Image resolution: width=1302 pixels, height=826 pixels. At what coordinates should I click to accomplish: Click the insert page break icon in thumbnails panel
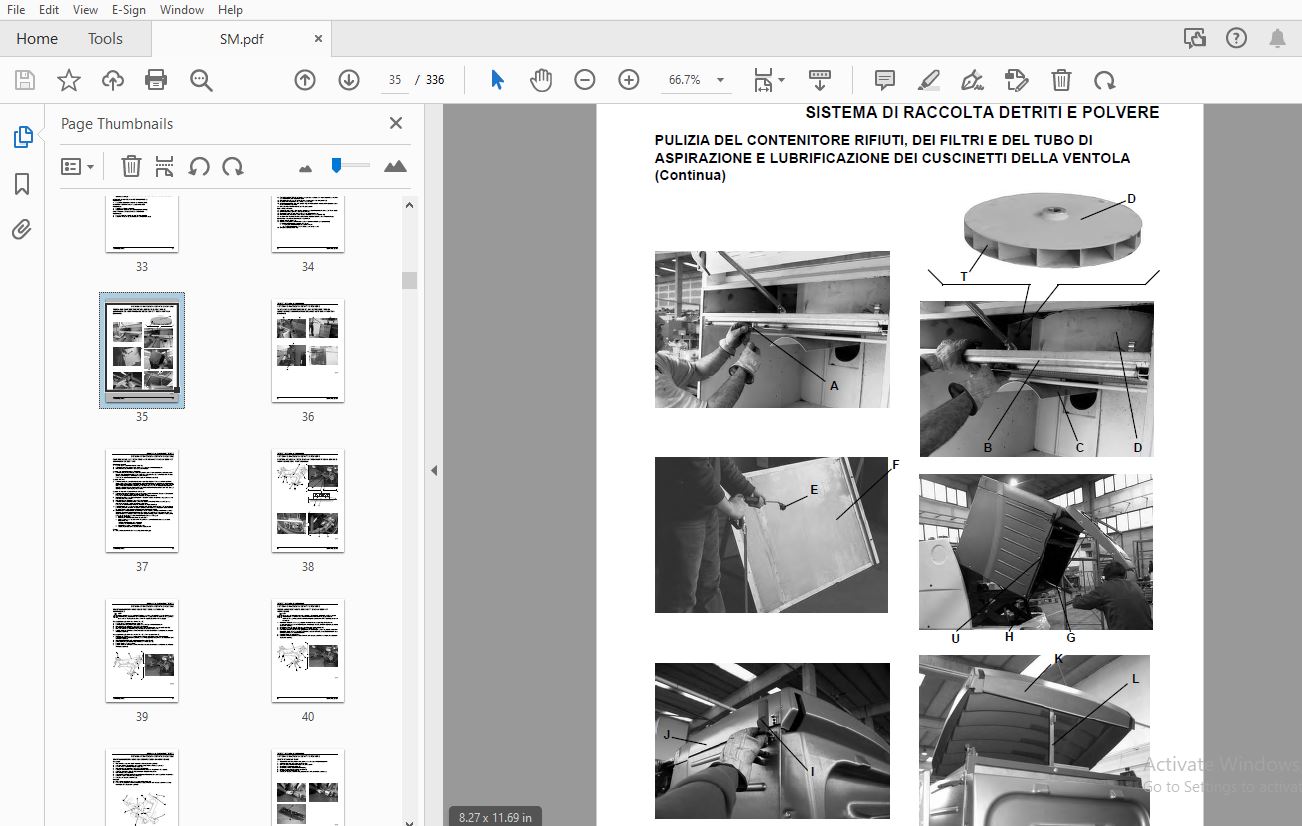[165, 166]
